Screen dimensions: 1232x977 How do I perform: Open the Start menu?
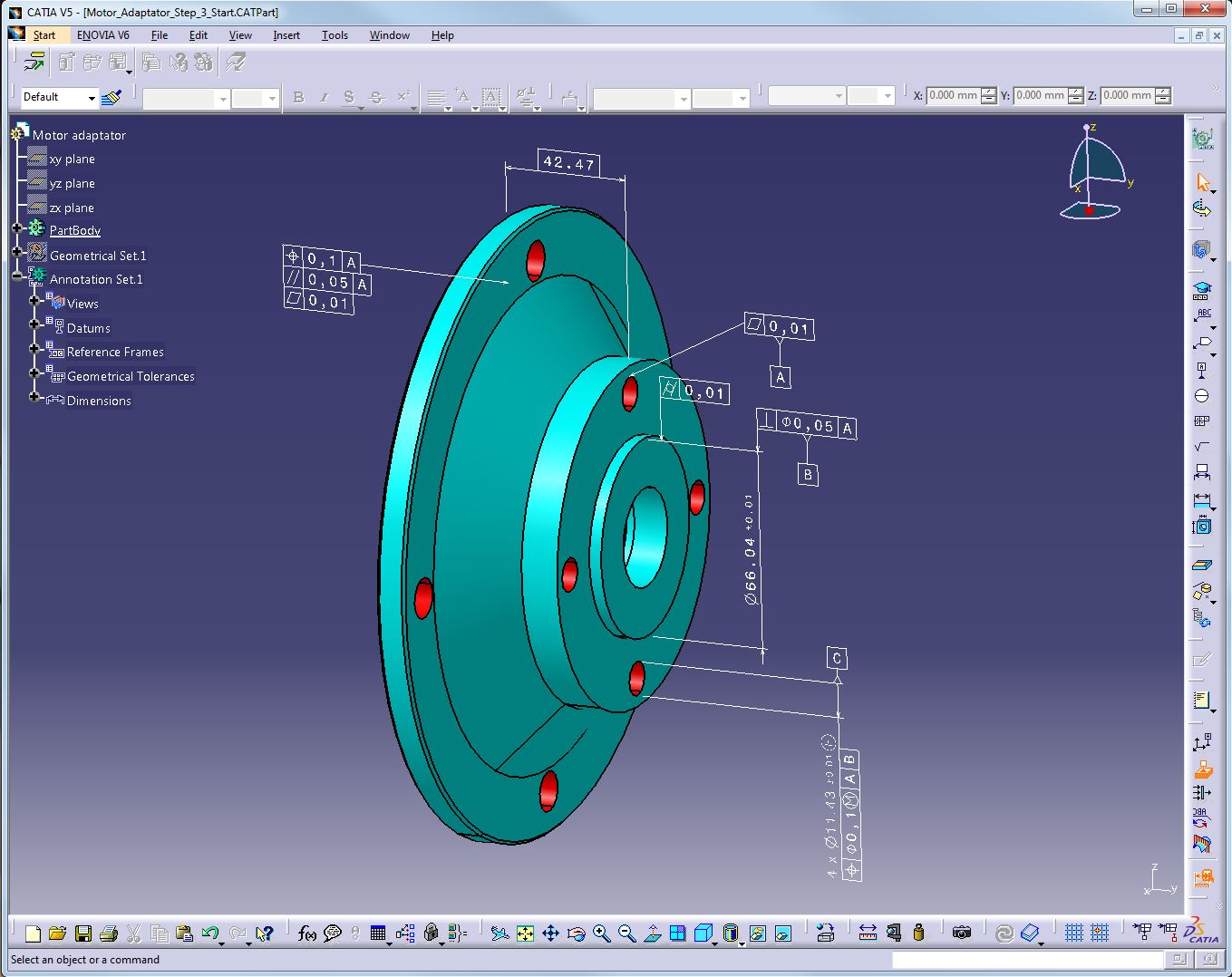click(44, 35)
